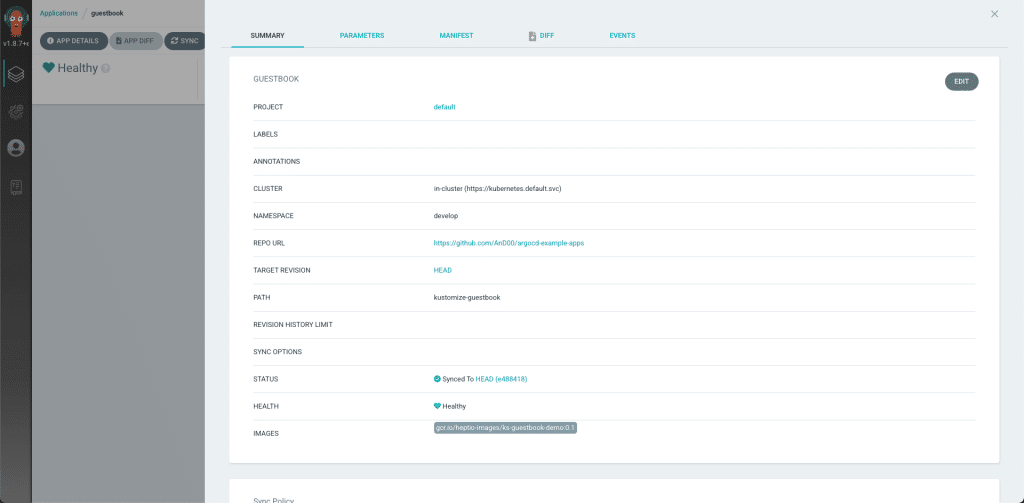This screenshot has height=503, width=1024.
Task: Close the application details panel
Action: 995,14
